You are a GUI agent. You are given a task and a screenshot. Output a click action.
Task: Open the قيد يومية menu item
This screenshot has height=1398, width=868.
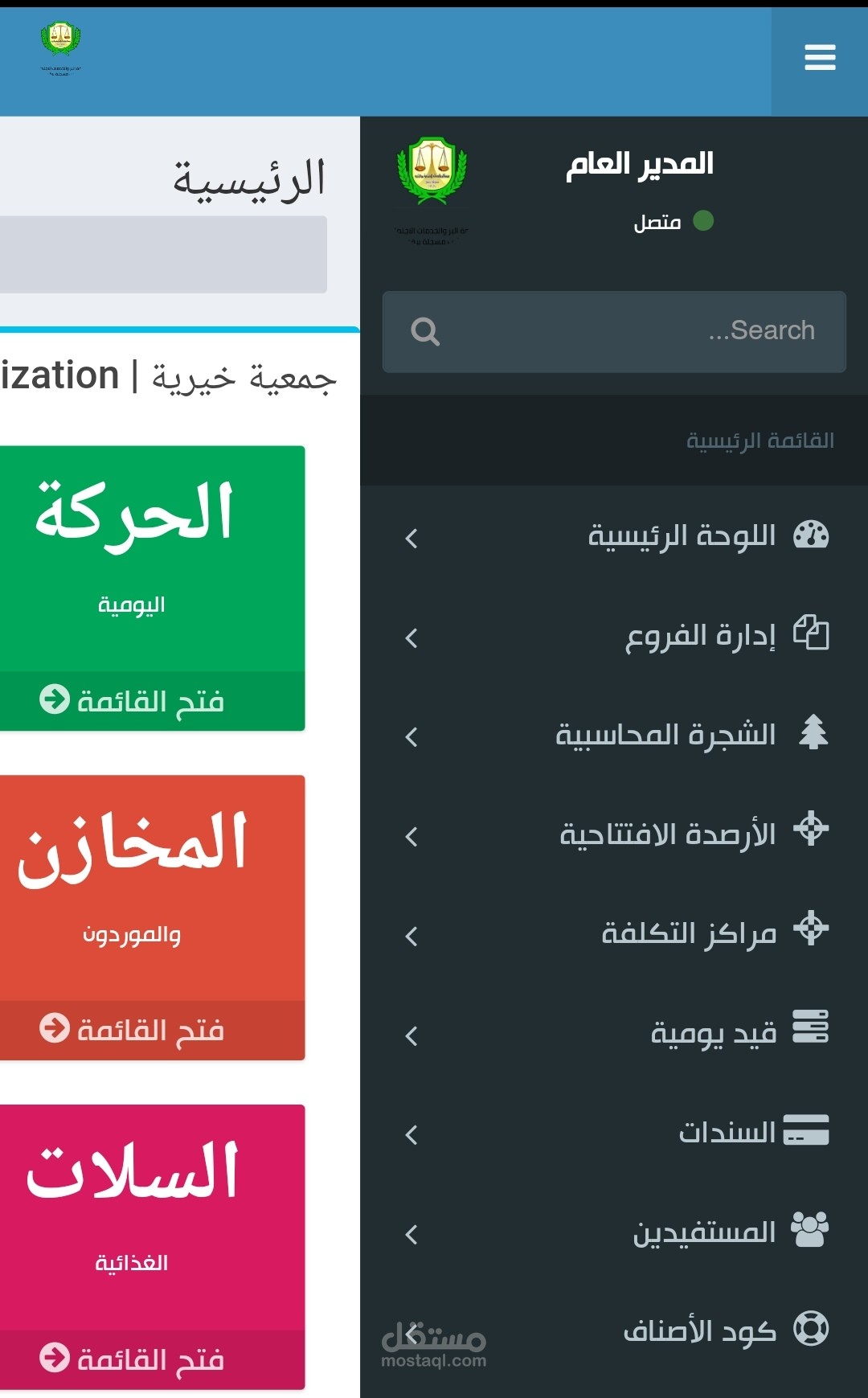coord(713,1033)
